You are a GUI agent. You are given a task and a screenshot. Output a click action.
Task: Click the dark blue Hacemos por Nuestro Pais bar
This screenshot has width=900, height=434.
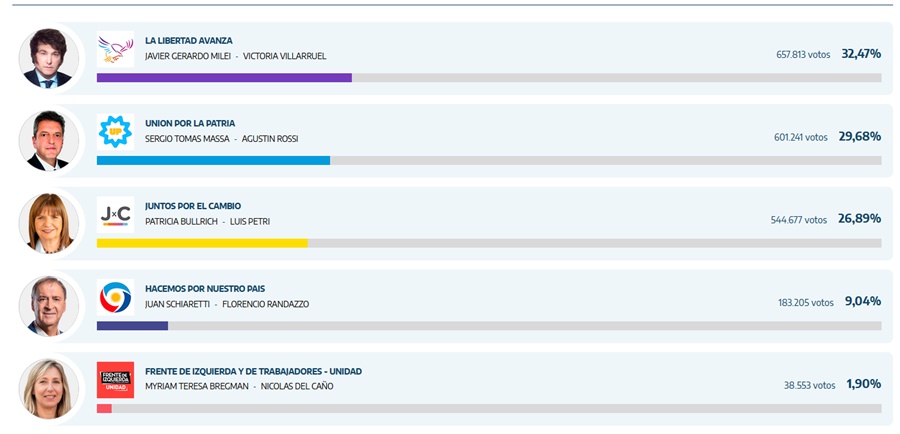click(132, 325)
